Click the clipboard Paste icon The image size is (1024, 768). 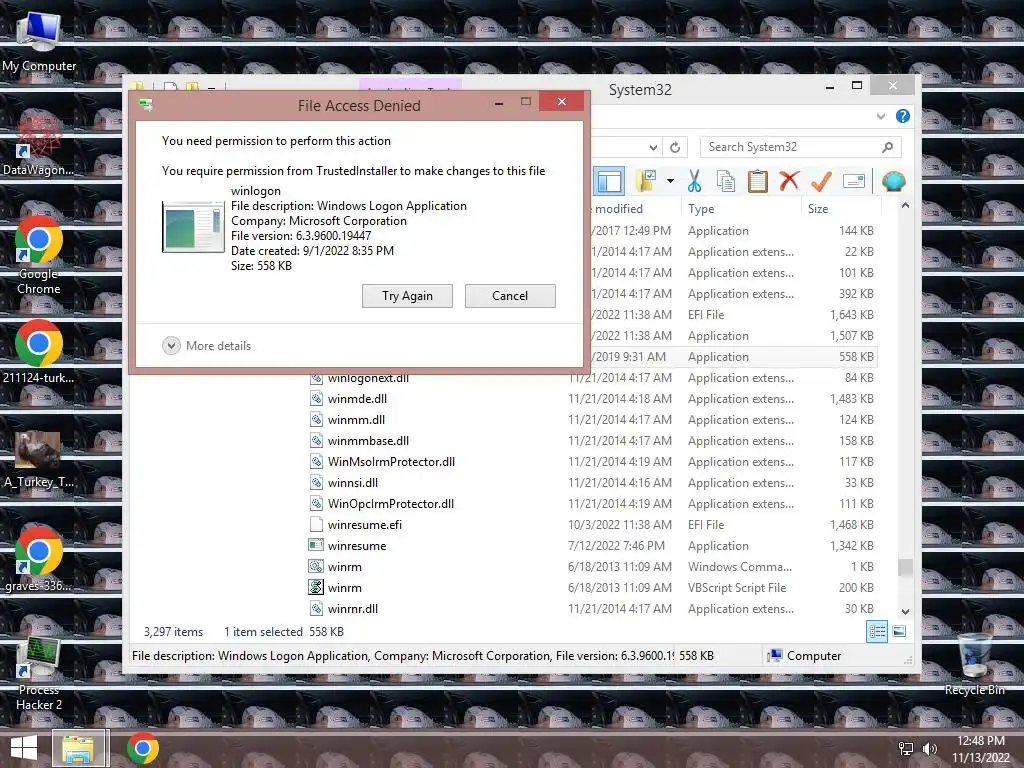[x=758, y=181]
